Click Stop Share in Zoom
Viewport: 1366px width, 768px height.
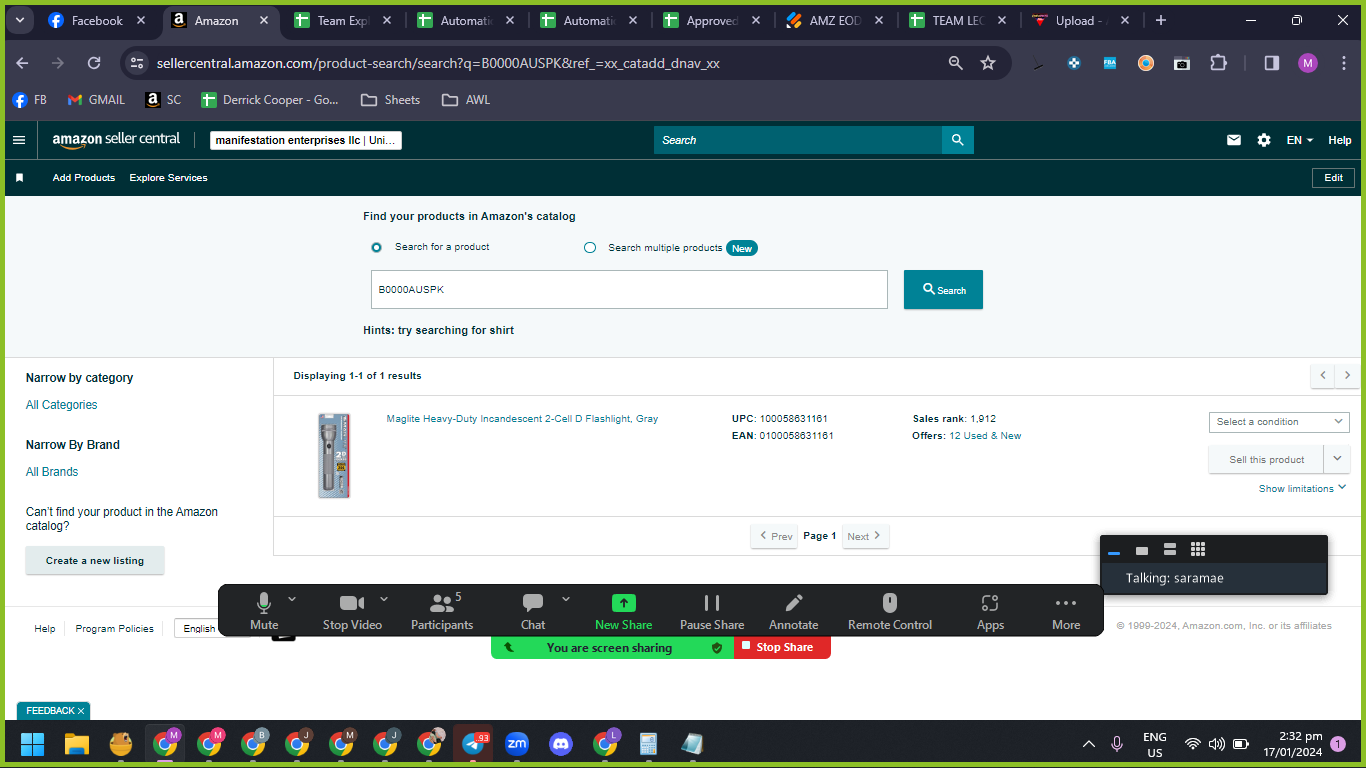(783, 647)
